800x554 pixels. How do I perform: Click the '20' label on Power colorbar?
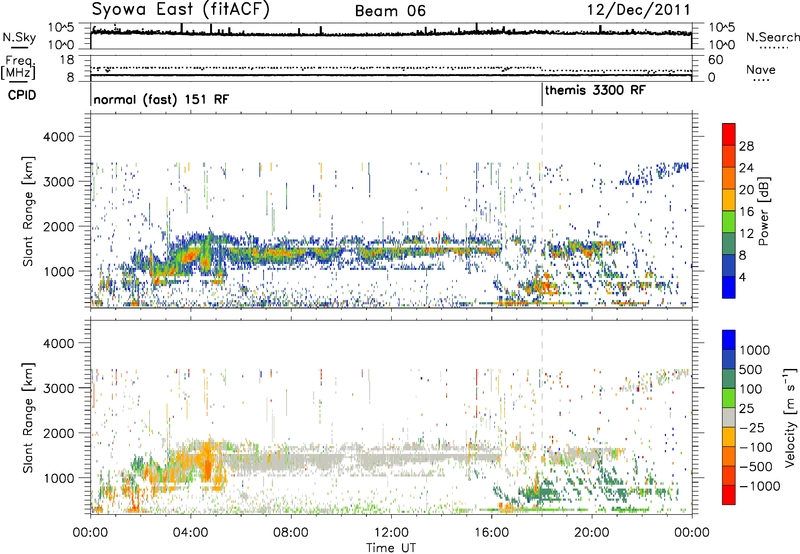click(746, 190)
